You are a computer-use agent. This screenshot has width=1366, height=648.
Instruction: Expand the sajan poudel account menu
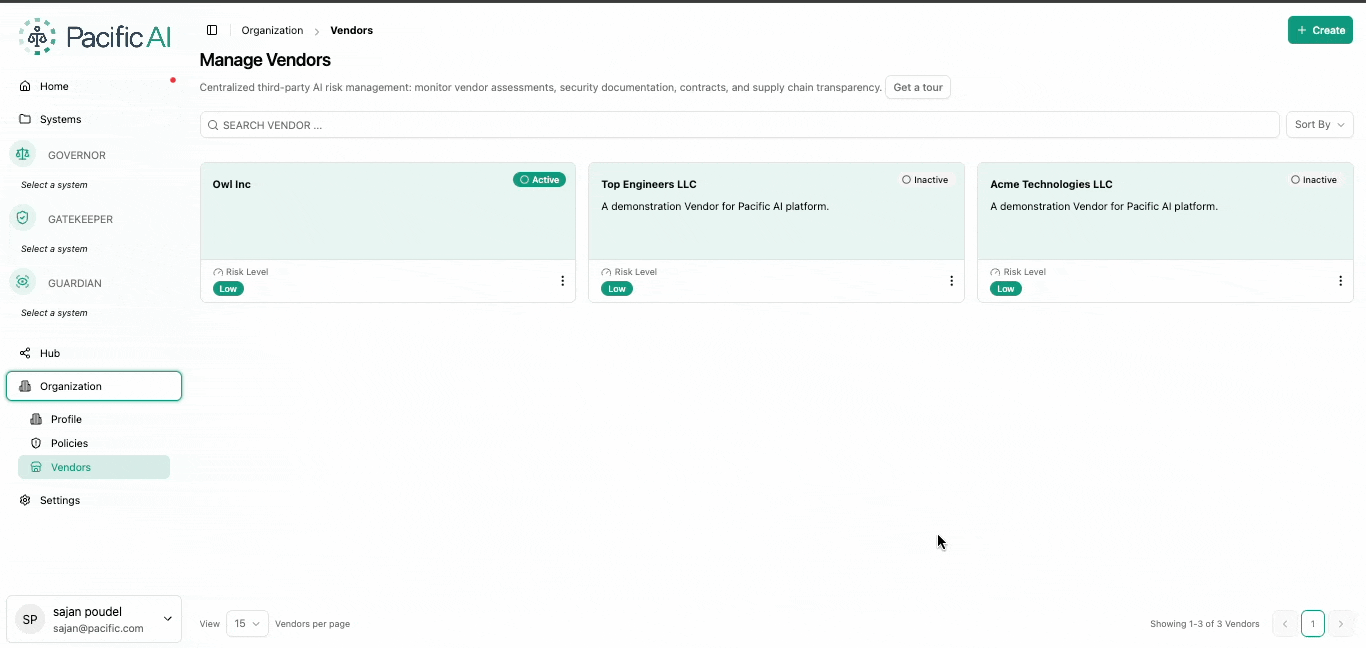point(94,619)
